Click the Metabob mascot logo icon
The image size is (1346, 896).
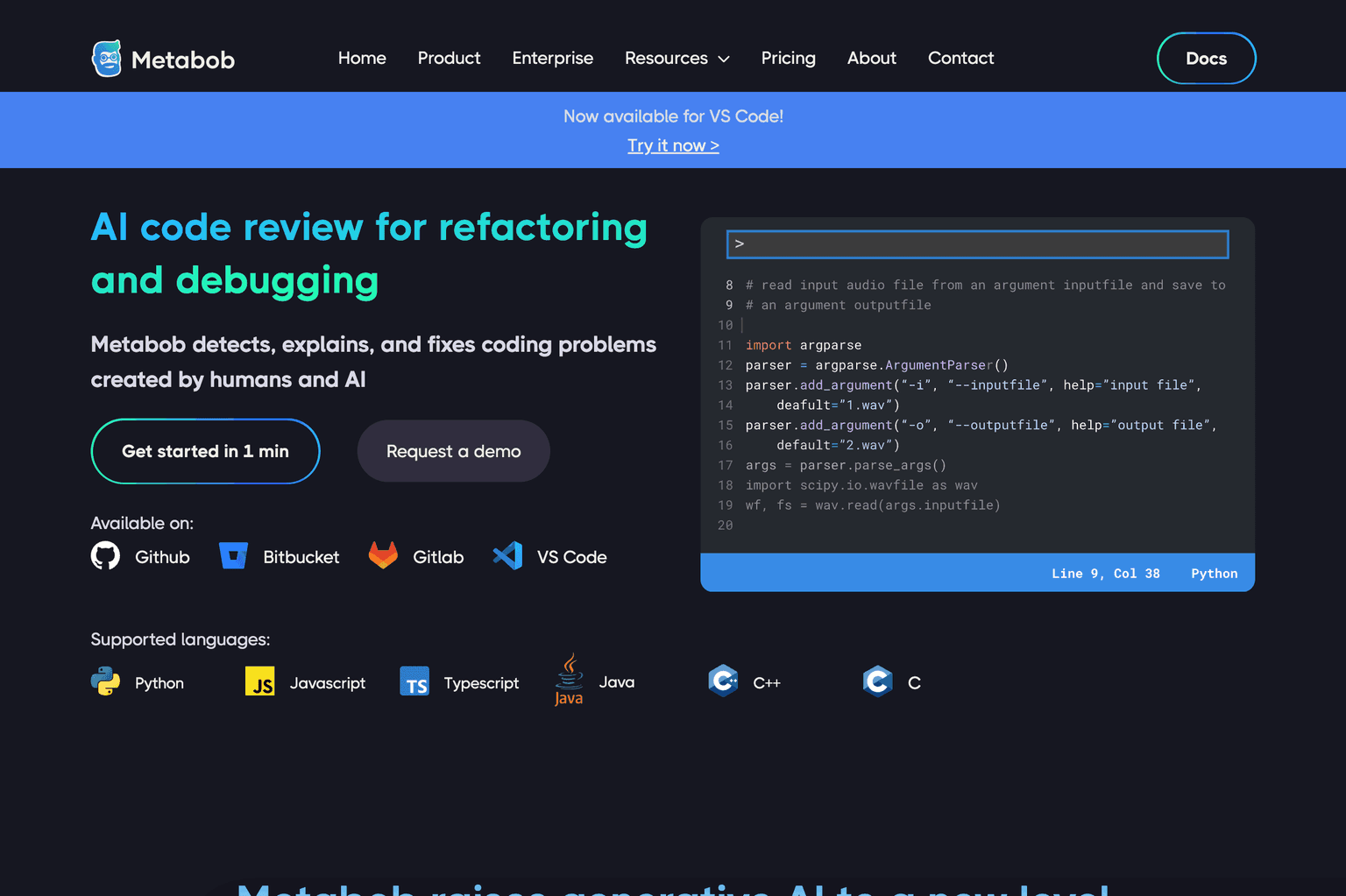[107, 59]
